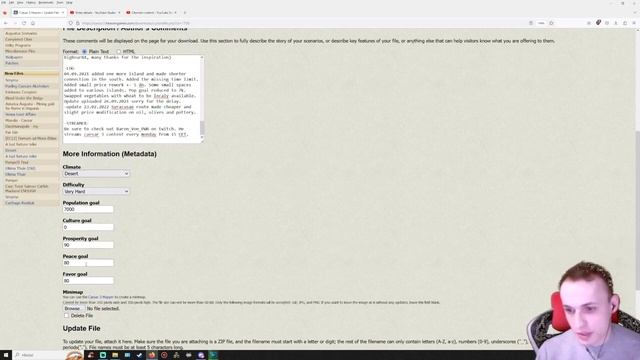Open the Windows Start menu
Viewport: 640px width, 360px height.
pos(6,355)
